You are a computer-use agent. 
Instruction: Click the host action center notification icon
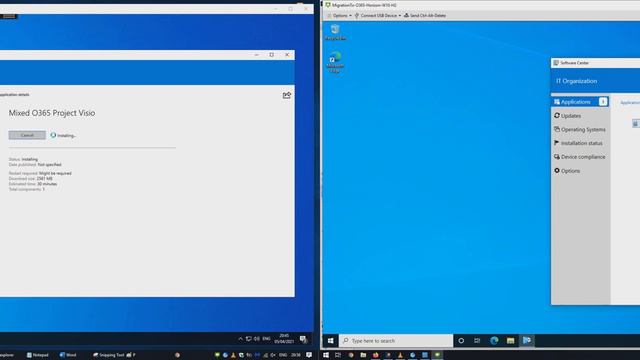click(x=309, y=355)
